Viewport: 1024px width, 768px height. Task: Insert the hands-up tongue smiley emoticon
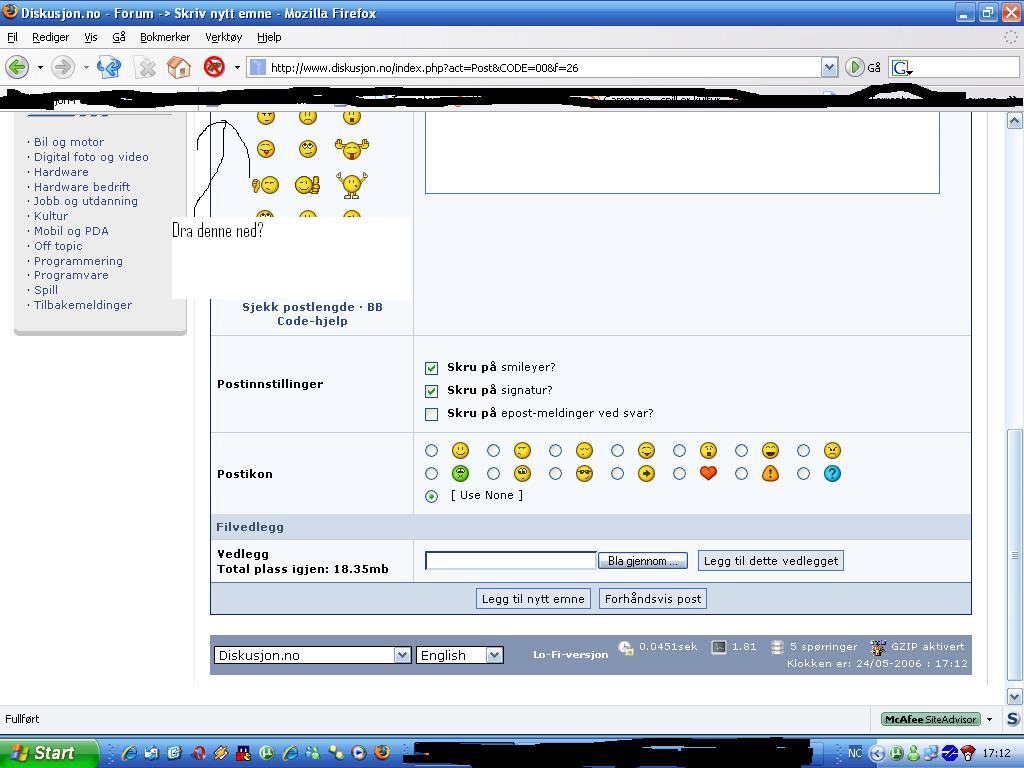tap(351, 149)
